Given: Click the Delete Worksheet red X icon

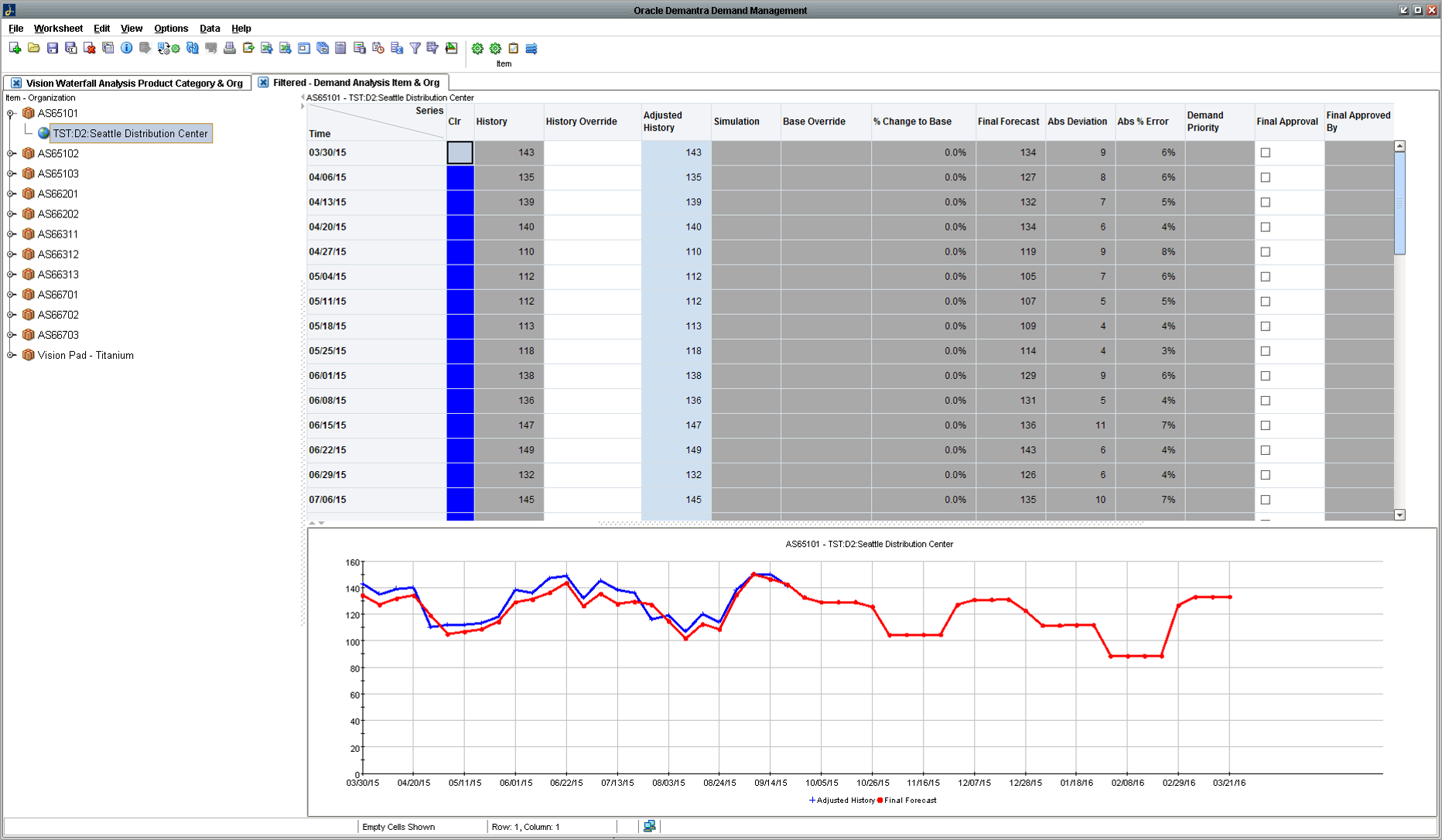Looking at the screenshot, I should 90,48.
